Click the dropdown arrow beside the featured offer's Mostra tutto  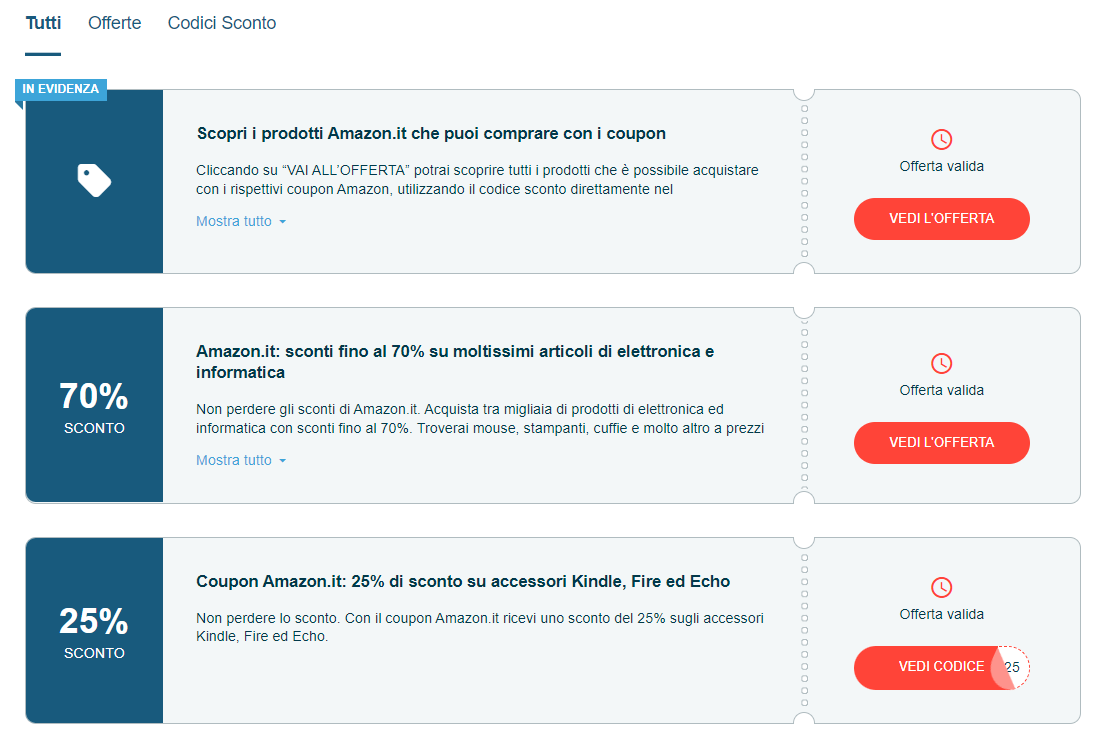coord(283,222)
